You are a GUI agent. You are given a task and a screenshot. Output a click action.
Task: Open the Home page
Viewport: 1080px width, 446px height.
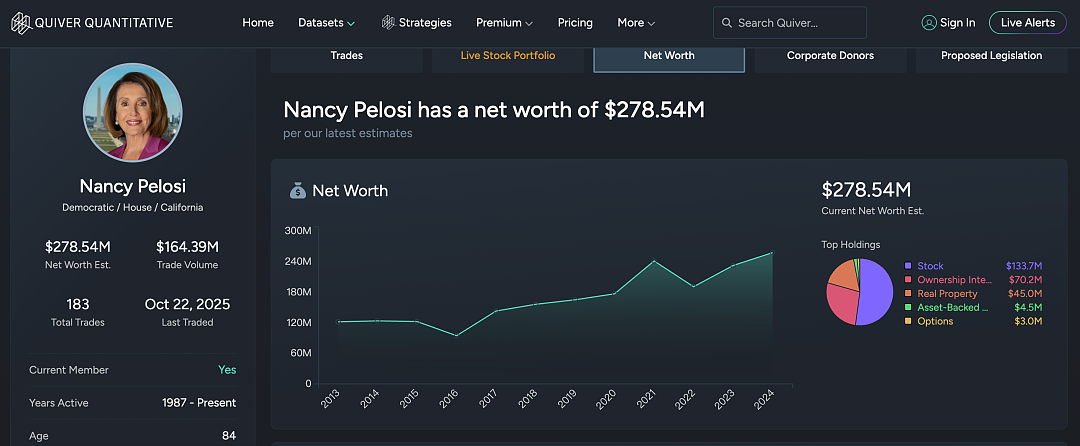point(258,23)
